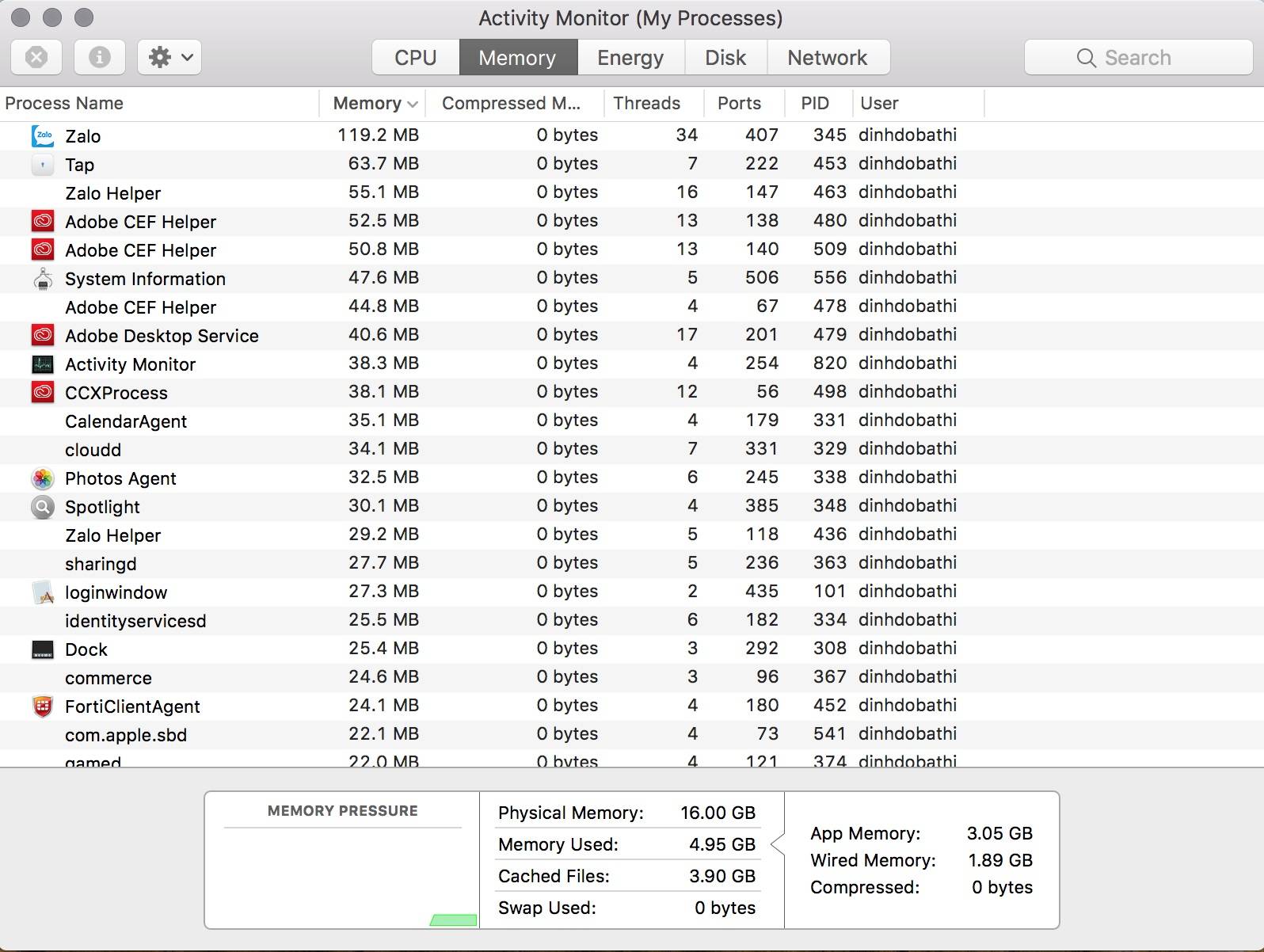
Task: Click the FortiClientAgent shield icon
Action: click(43, 706)
